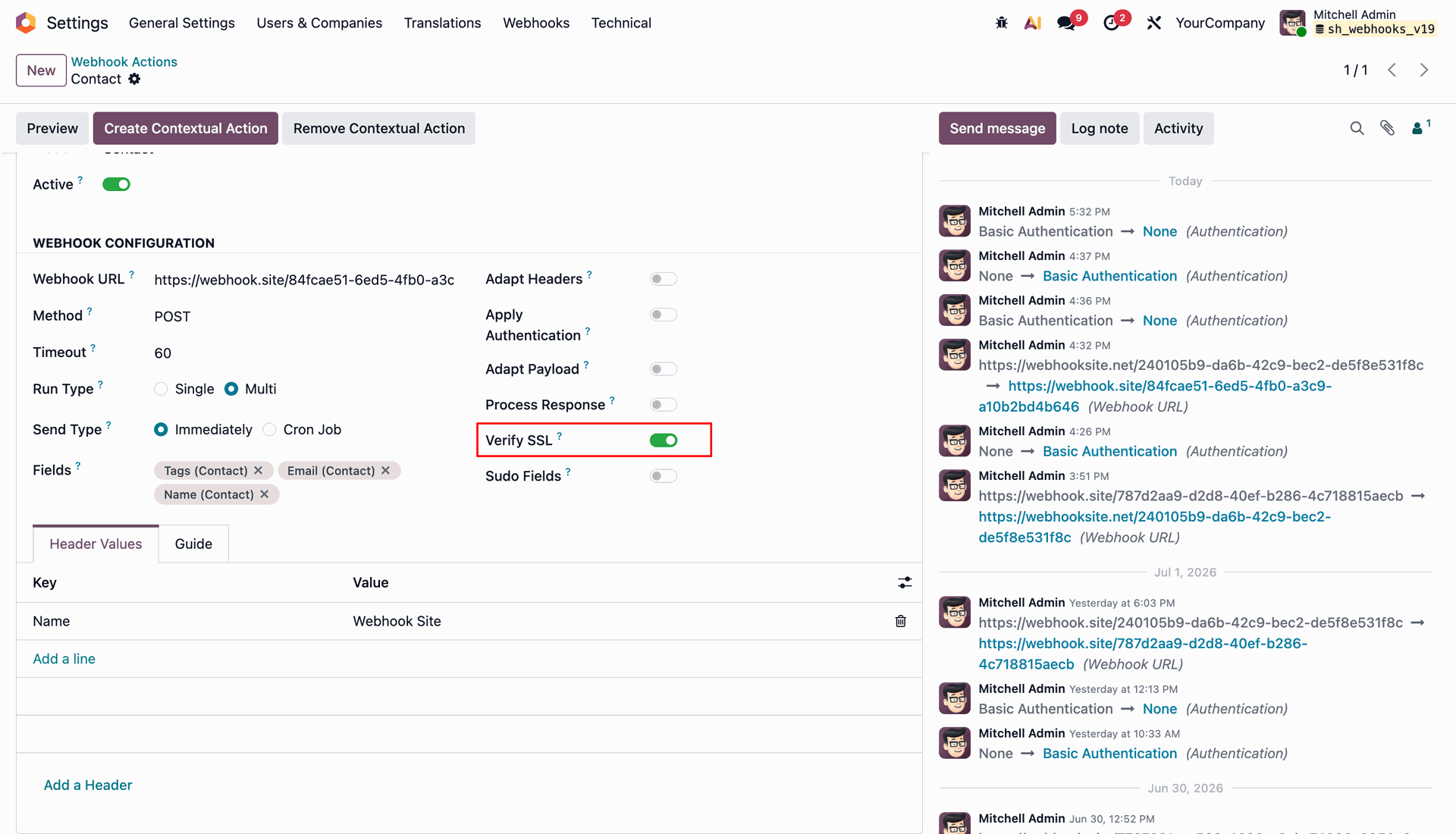Viewport: 1456px width, 834px height.
Task: Remove Email (Contact) field tag
Action: (386, 471)
